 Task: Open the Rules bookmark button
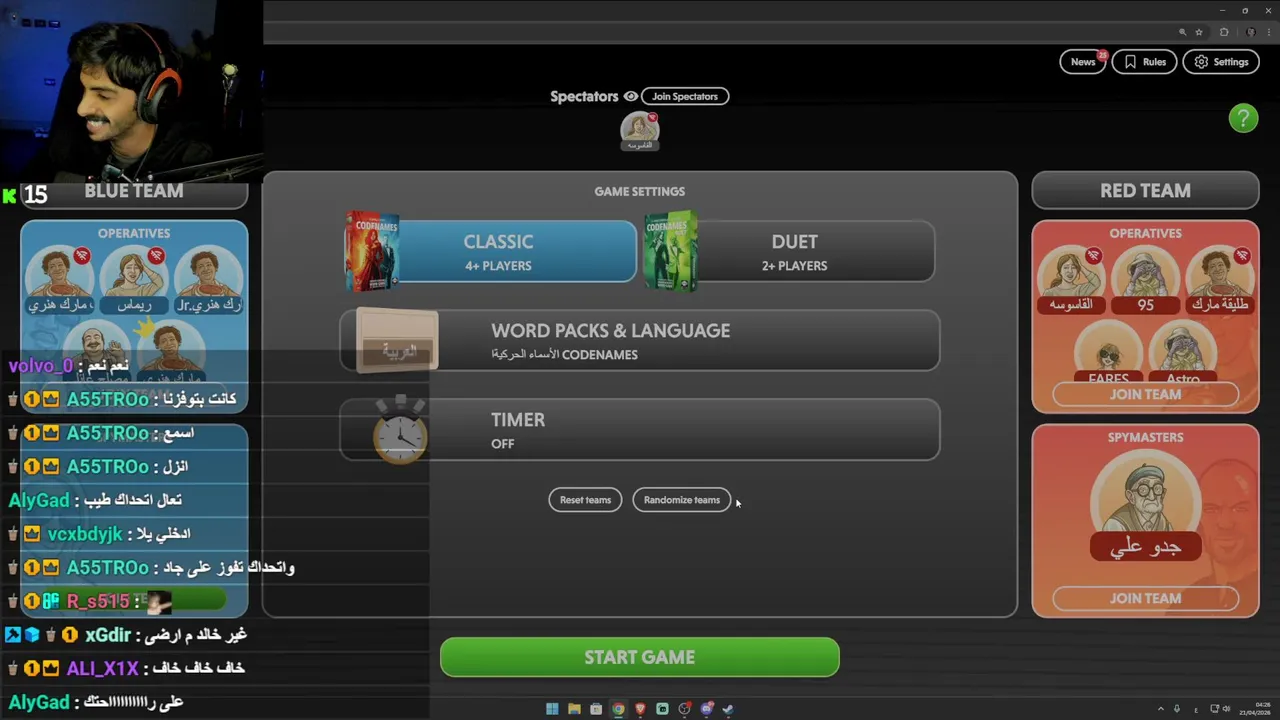(1144, 62)
